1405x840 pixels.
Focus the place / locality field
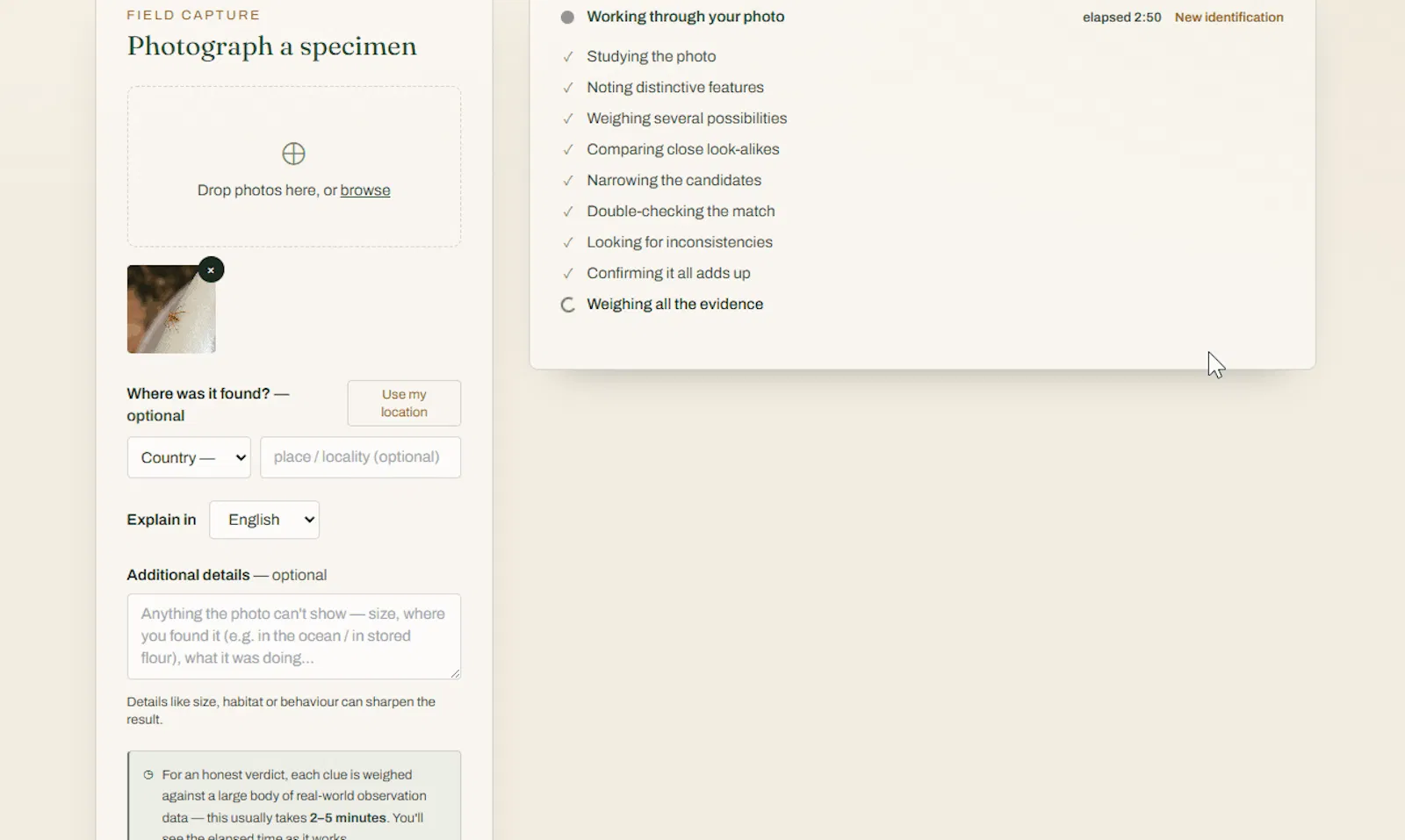[360, 457]
